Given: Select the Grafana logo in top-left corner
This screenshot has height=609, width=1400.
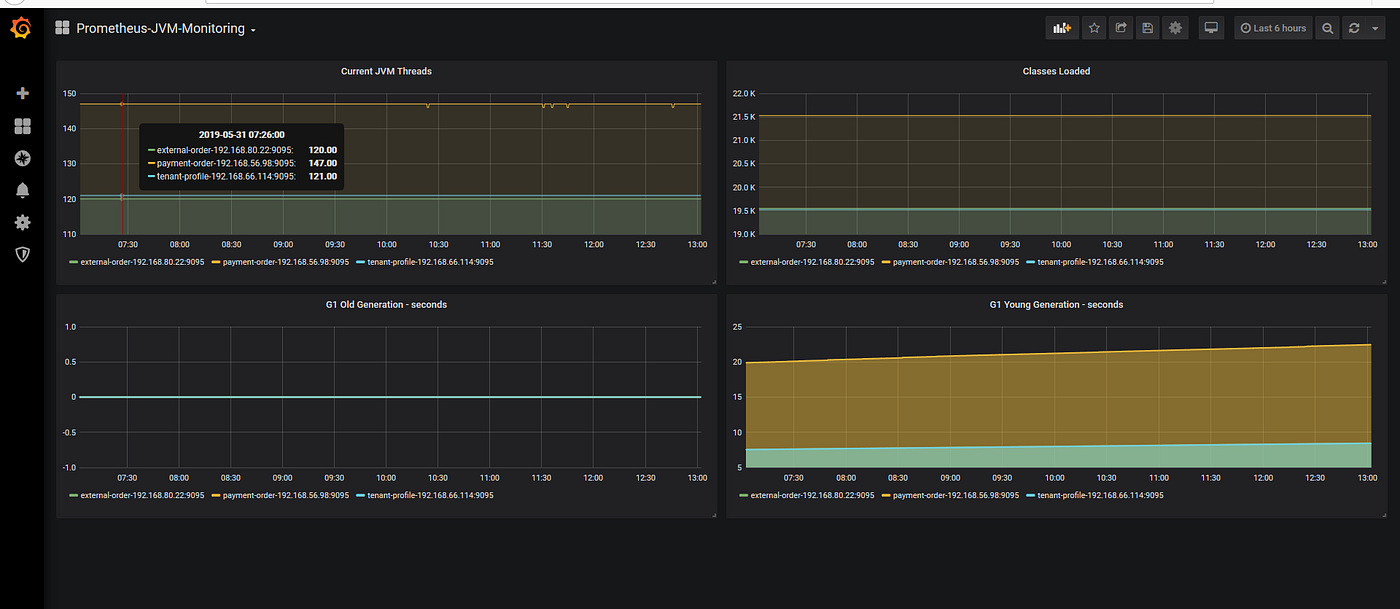Looking at the screenshot, I should pyautogui.click(x=20, y=27).
